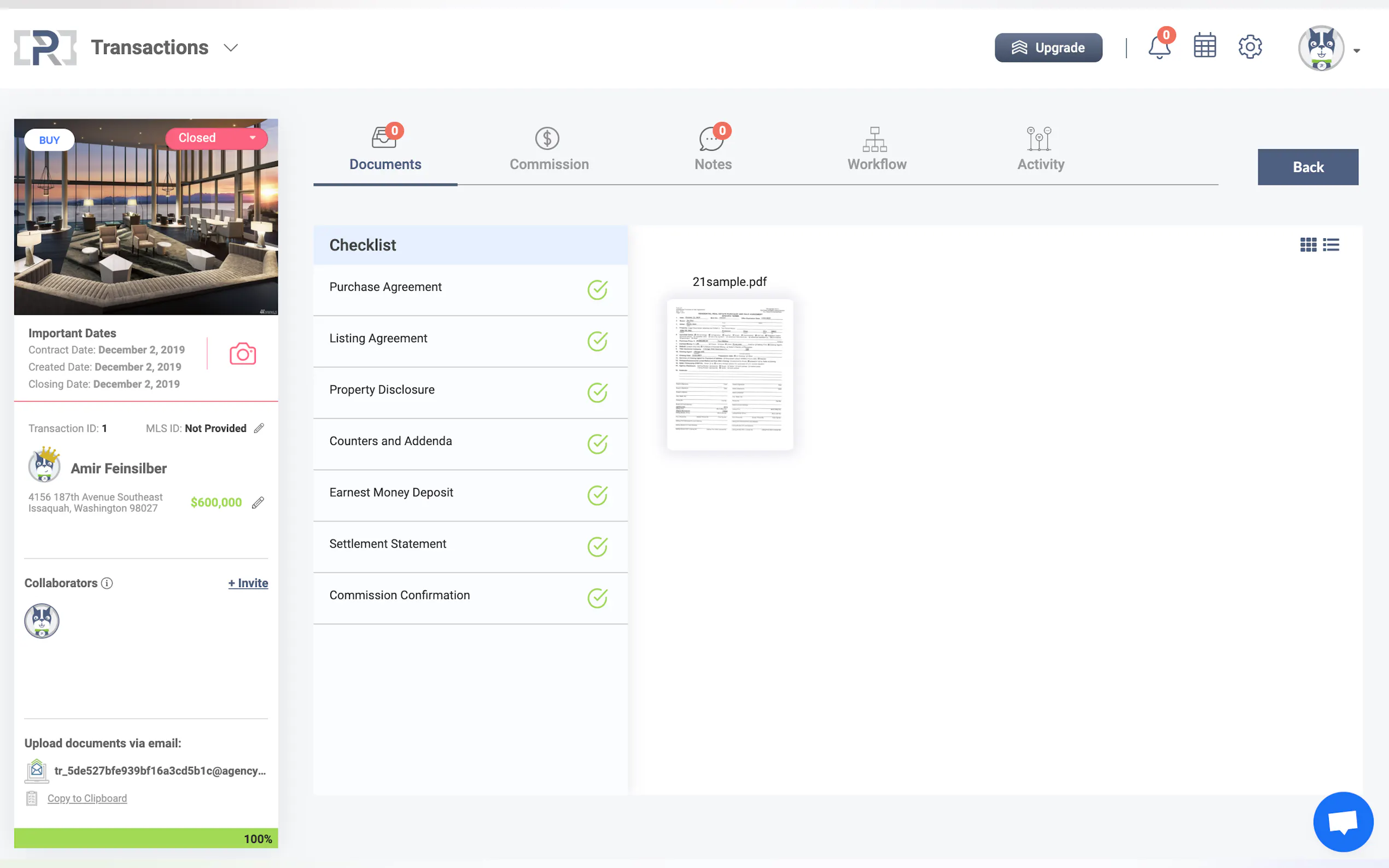This screenshot has height=868, width=1389.
Task: Click the Transactions title text
Action: [x=149, y=48]
